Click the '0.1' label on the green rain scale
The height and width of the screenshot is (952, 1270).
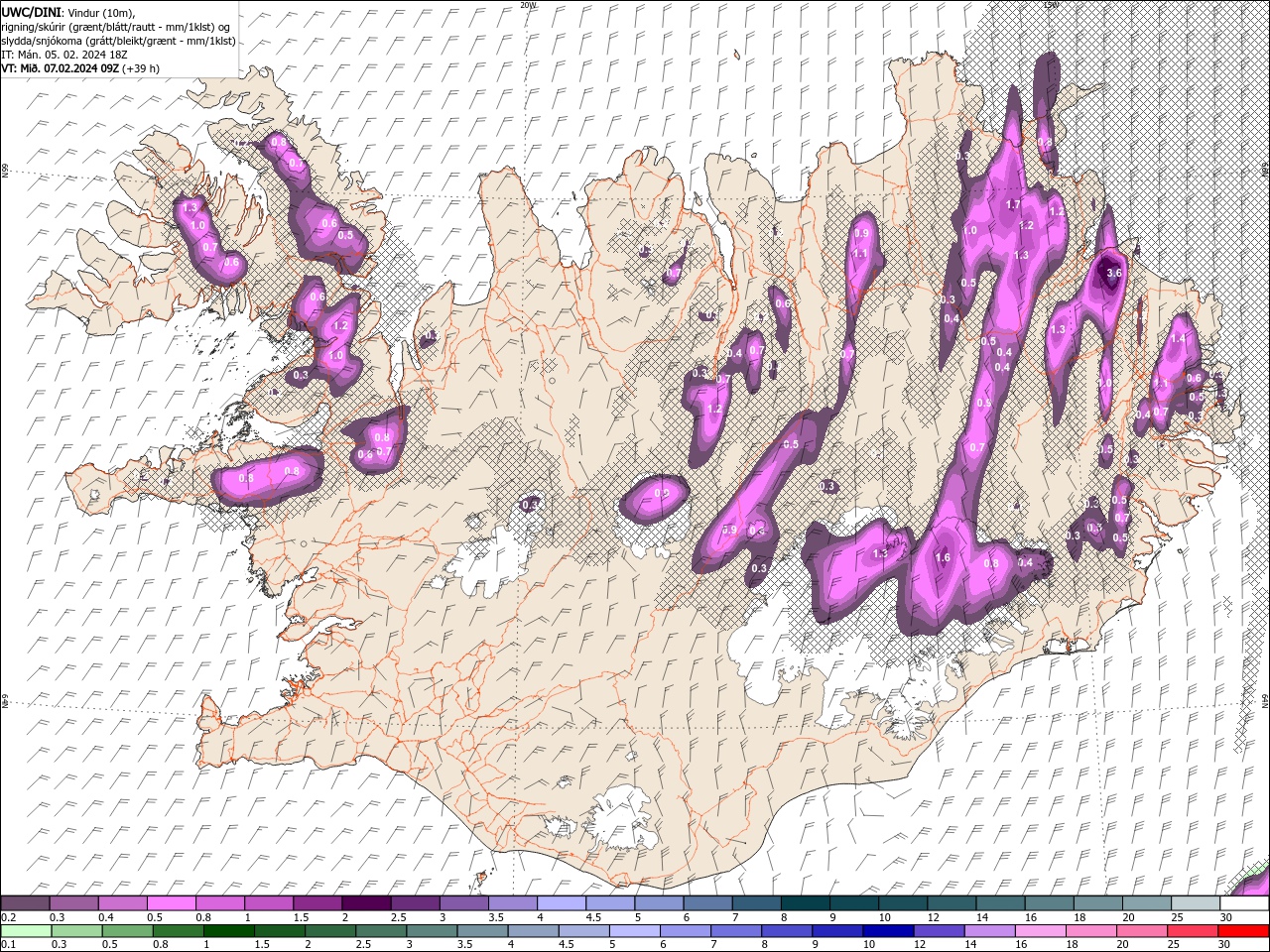coord(8,945)
